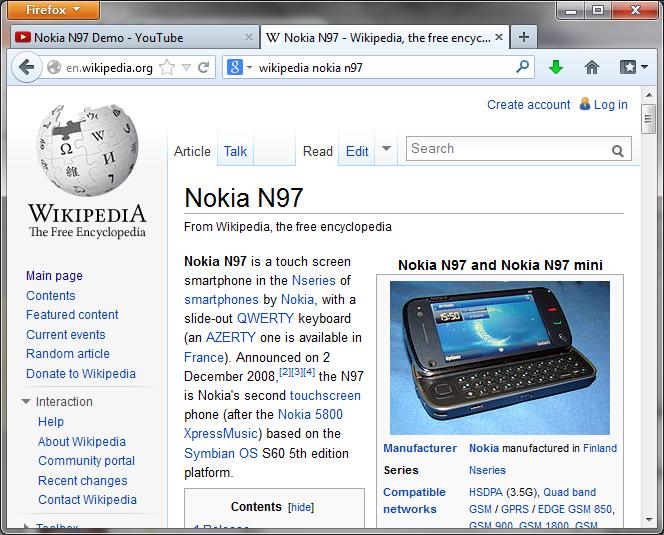This screenshot has width=664, height=535.
Task: Click the Wikipedia search magnifier icon
Action: click(617, 150)
